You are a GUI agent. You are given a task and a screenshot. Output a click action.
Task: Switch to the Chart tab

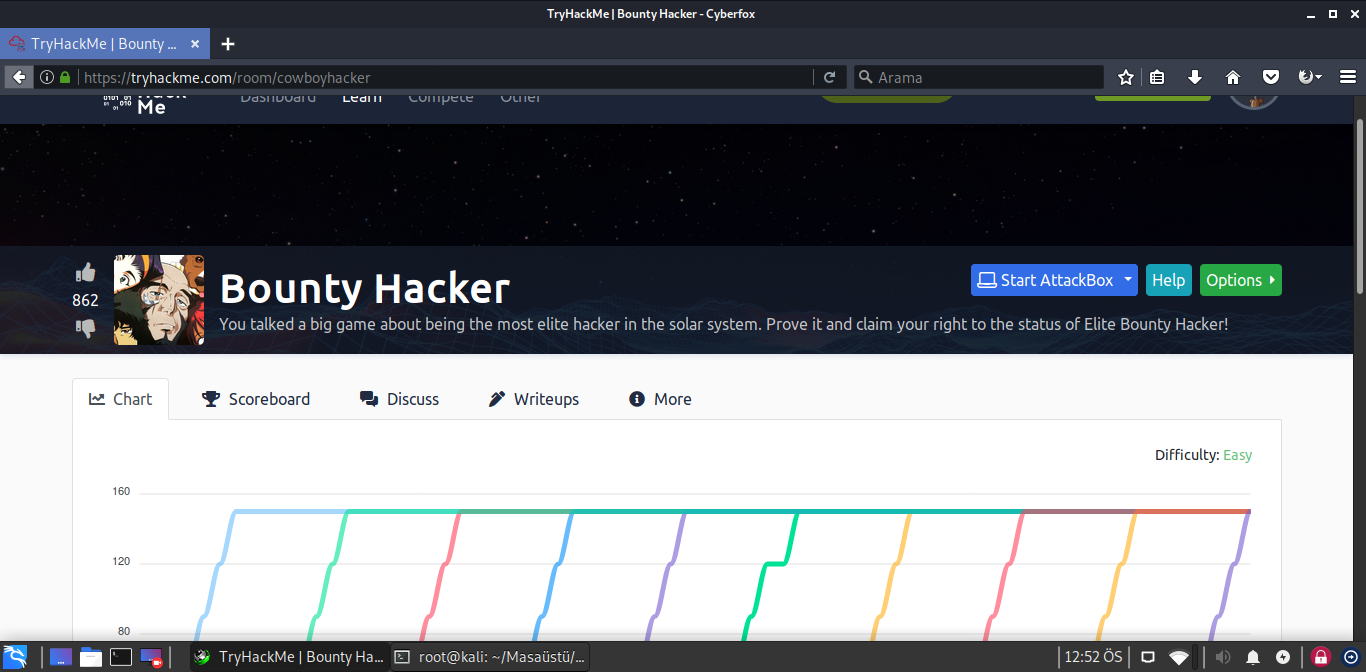(121, 399)
